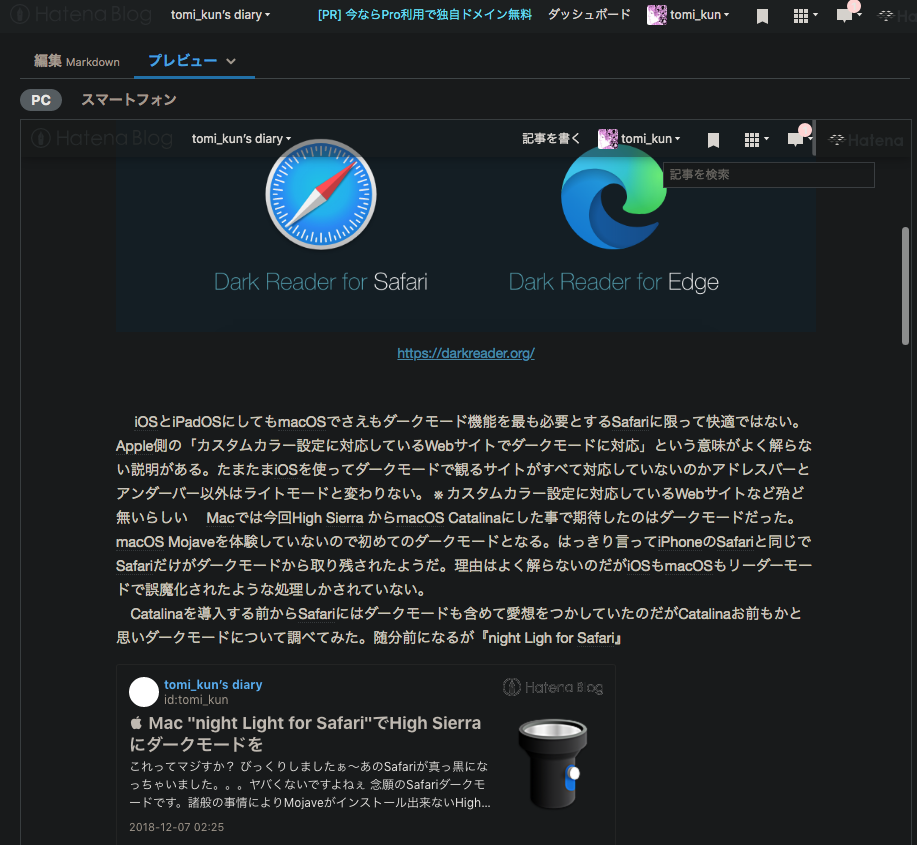Open the https://darkreader.org/ link
Image resolution: width=917 pixels, height=845 pixels.
coord(466,353)
